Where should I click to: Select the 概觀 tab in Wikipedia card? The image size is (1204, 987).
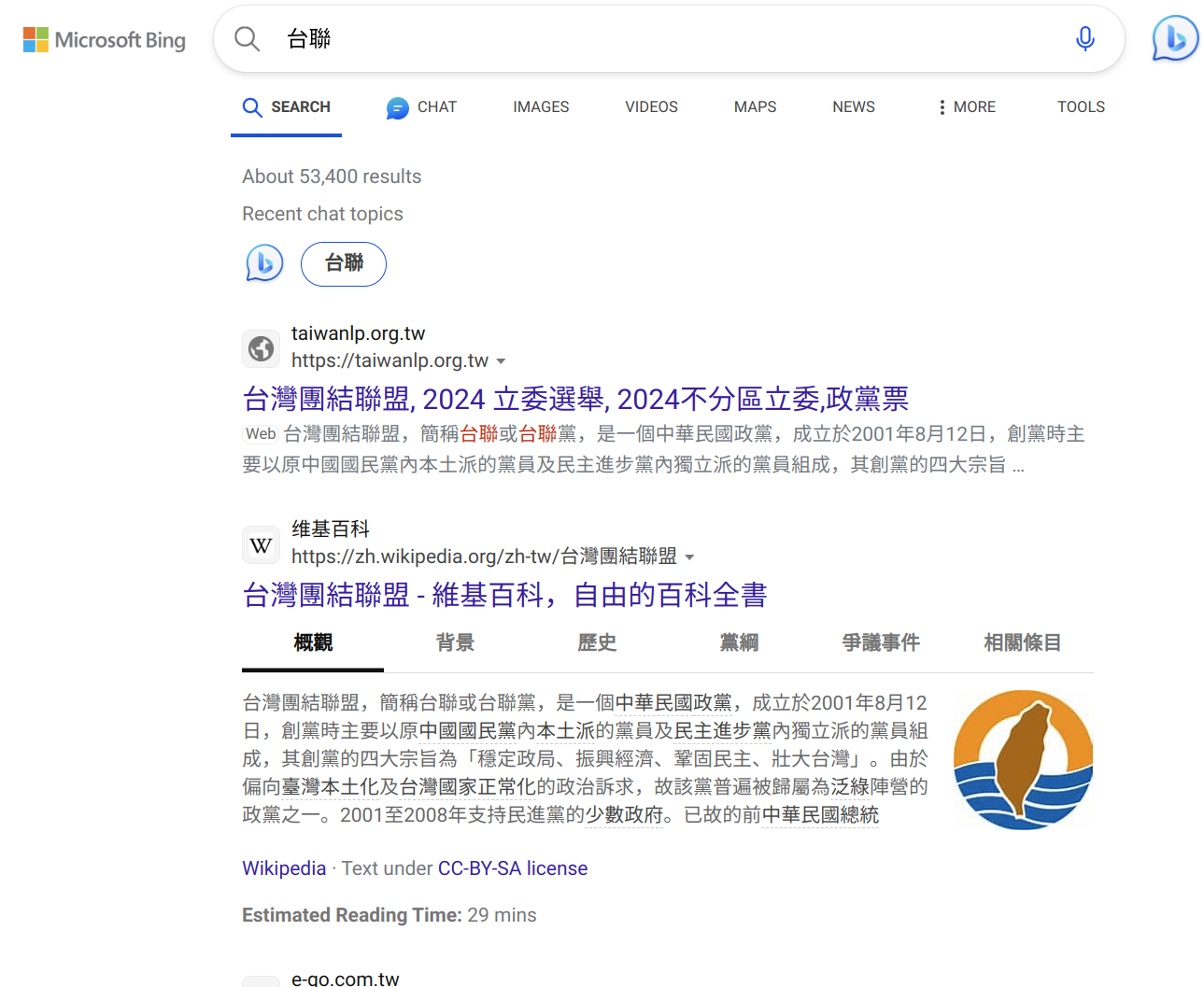(x=313, y=642)
